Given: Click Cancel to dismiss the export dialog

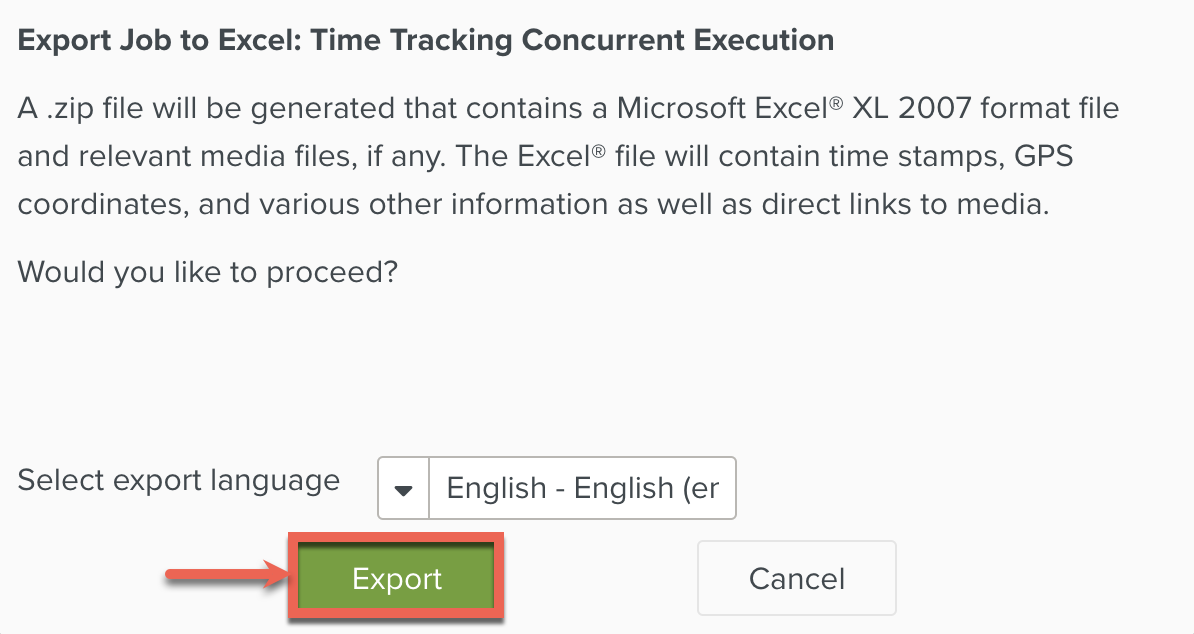Looking at the screenshot, I should (796, 578).
